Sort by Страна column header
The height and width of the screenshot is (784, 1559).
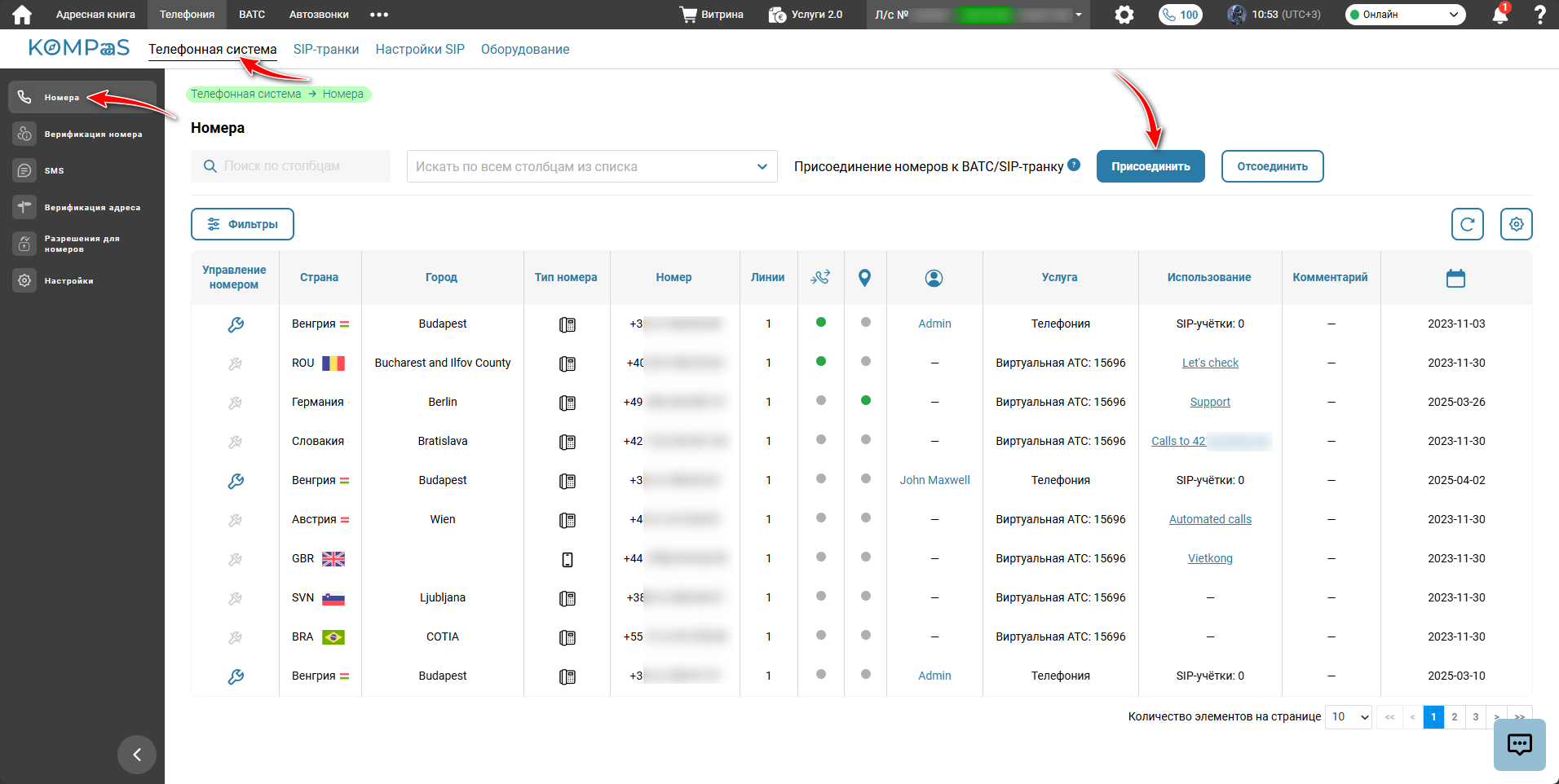click(319, 278)
